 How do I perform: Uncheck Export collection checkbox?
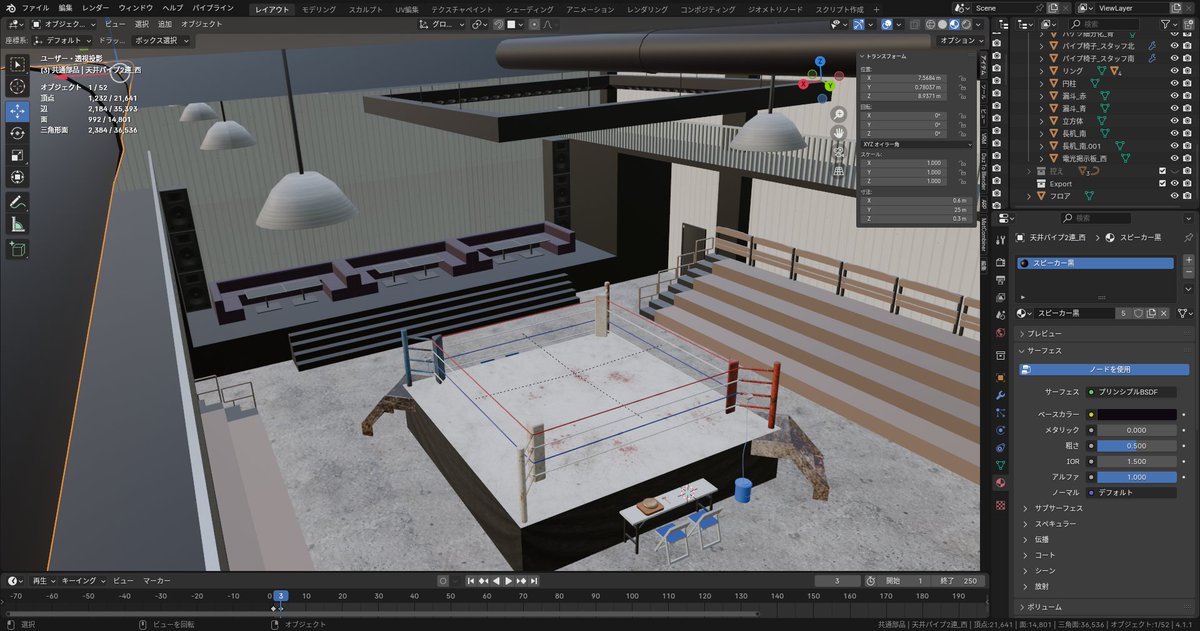[1161, 184]
